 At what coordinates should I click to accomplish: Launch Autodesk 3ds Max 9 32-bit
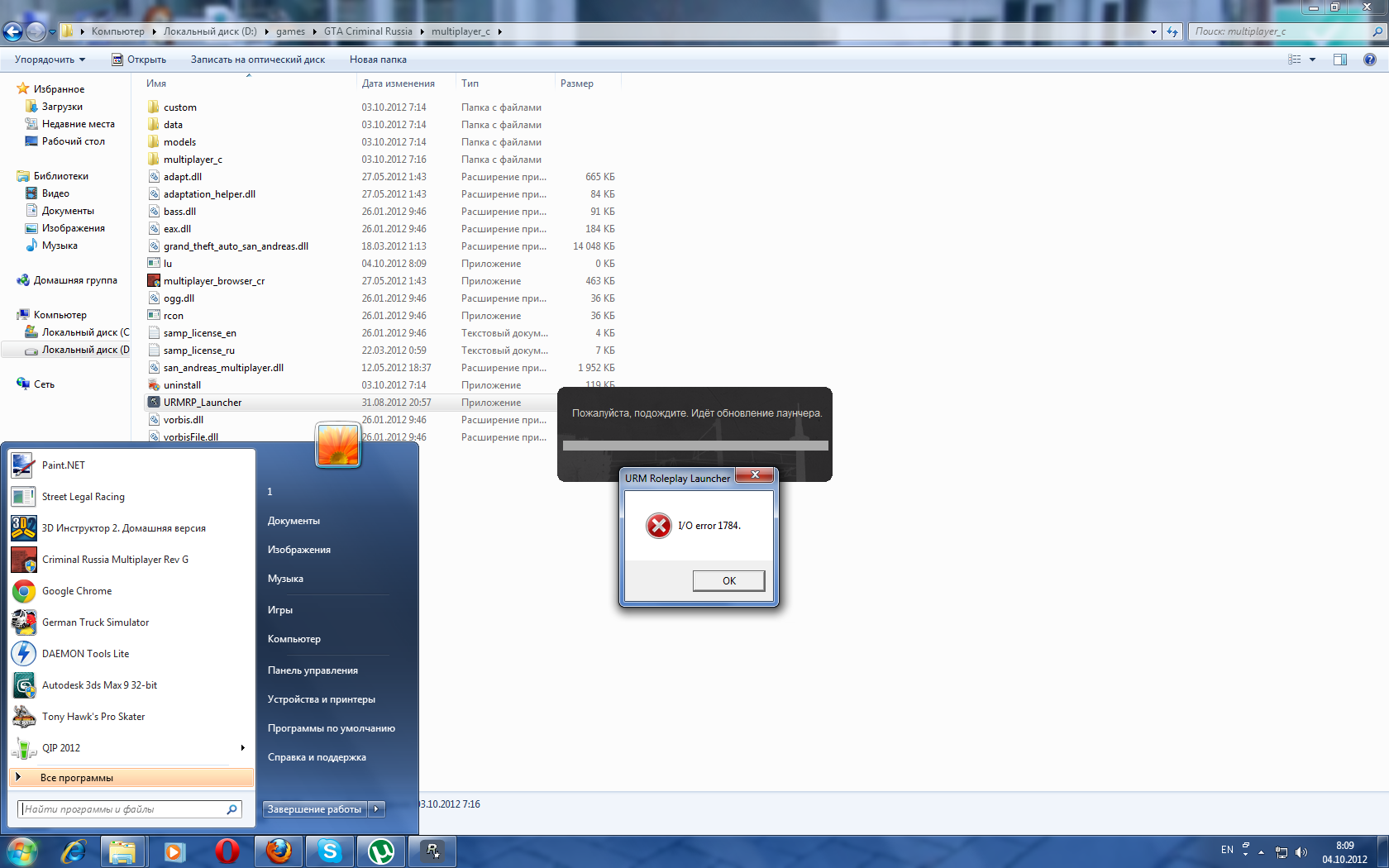pos(131,685)
